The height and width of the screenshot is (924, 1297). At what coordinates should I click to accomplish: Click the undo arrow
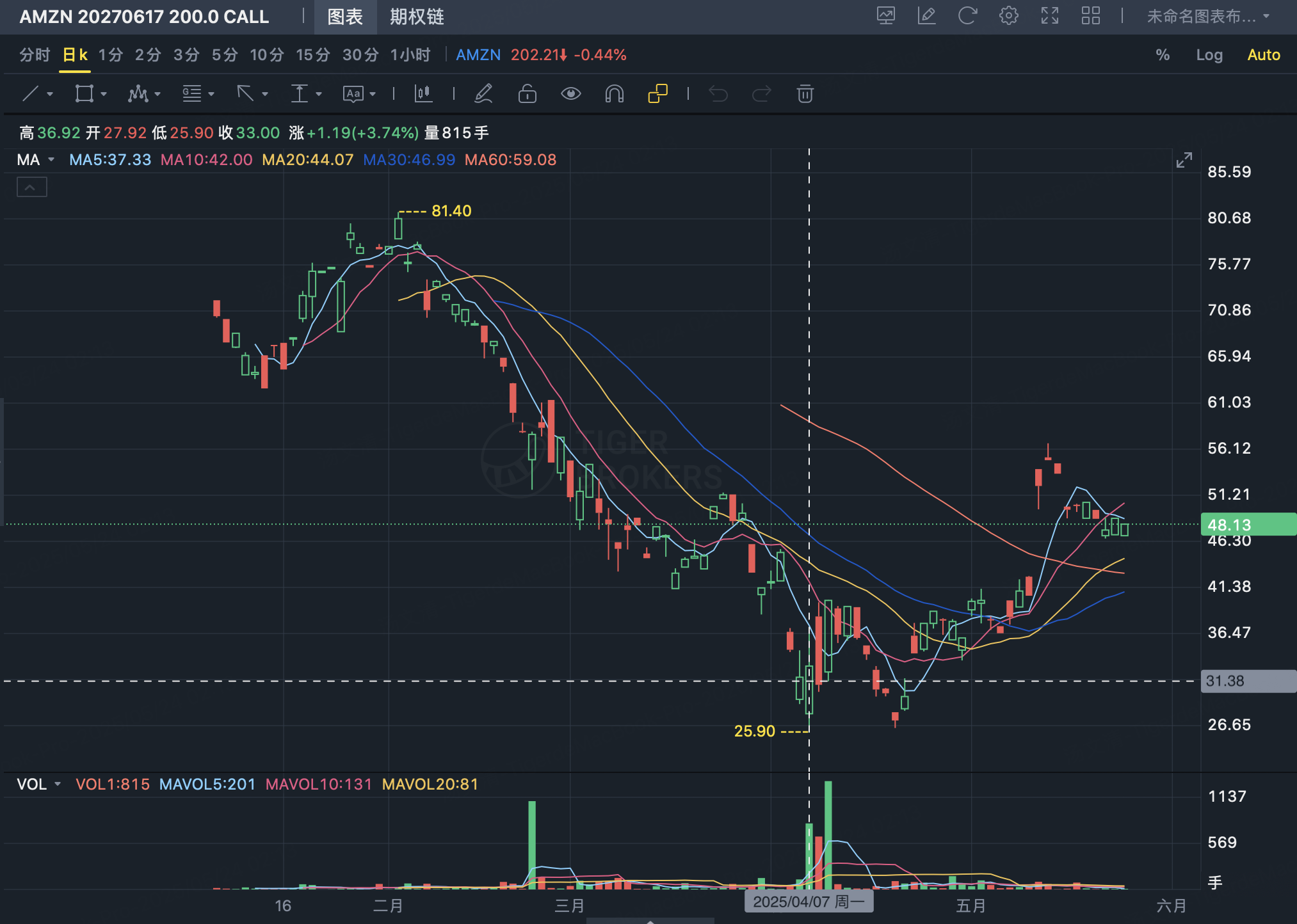(718, 94)
